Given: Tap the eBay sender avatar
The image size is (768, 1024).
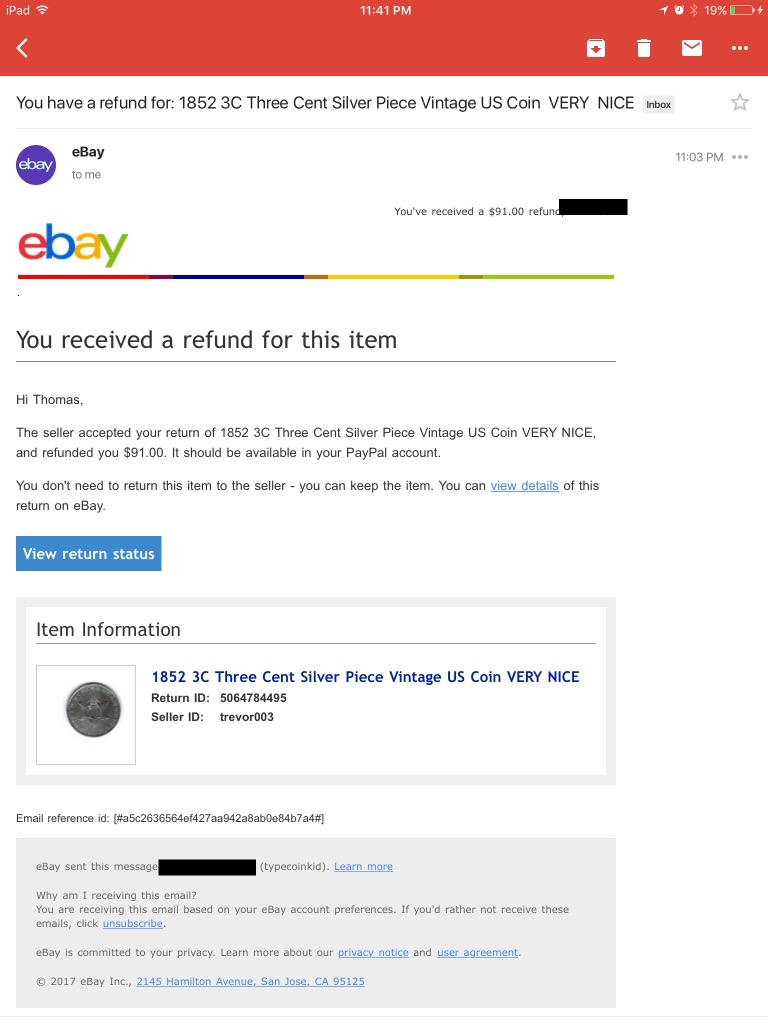Looking at the screenshot, I should click(36, 165).
